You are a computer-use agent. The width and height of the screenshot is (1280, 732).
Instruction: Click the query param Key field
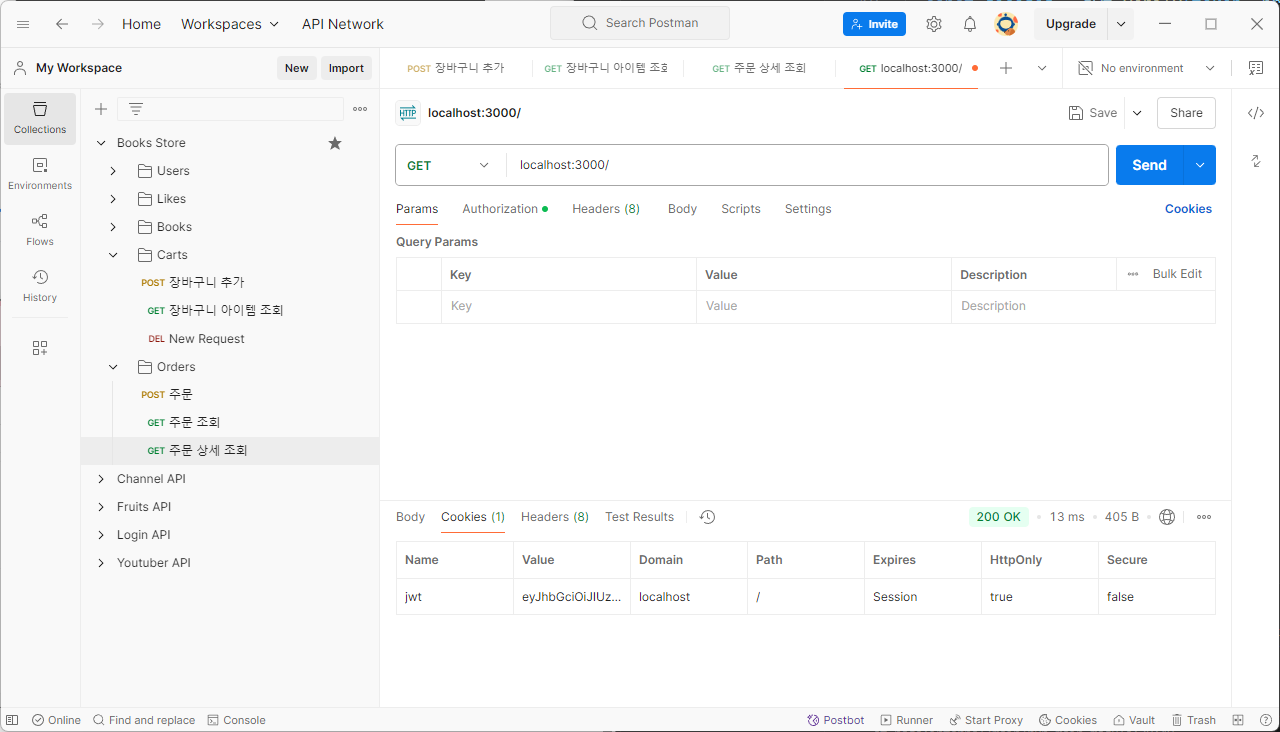click(x=569, y=306)
